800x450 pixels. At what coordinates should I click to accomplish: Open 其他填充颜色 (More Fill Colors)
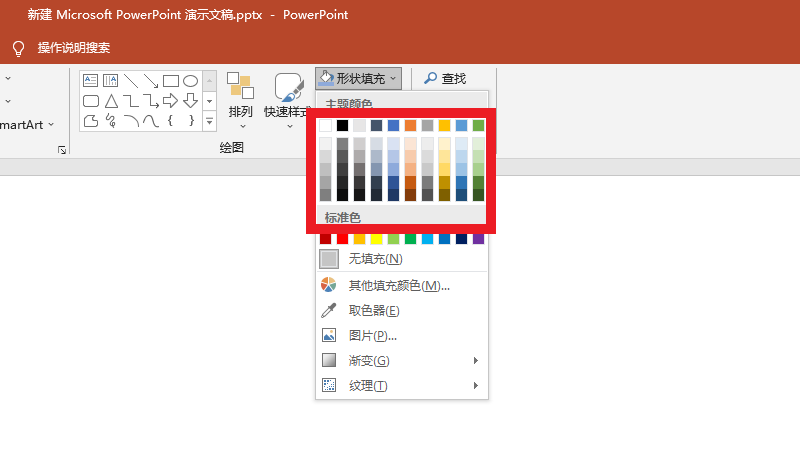pos(398,285)
